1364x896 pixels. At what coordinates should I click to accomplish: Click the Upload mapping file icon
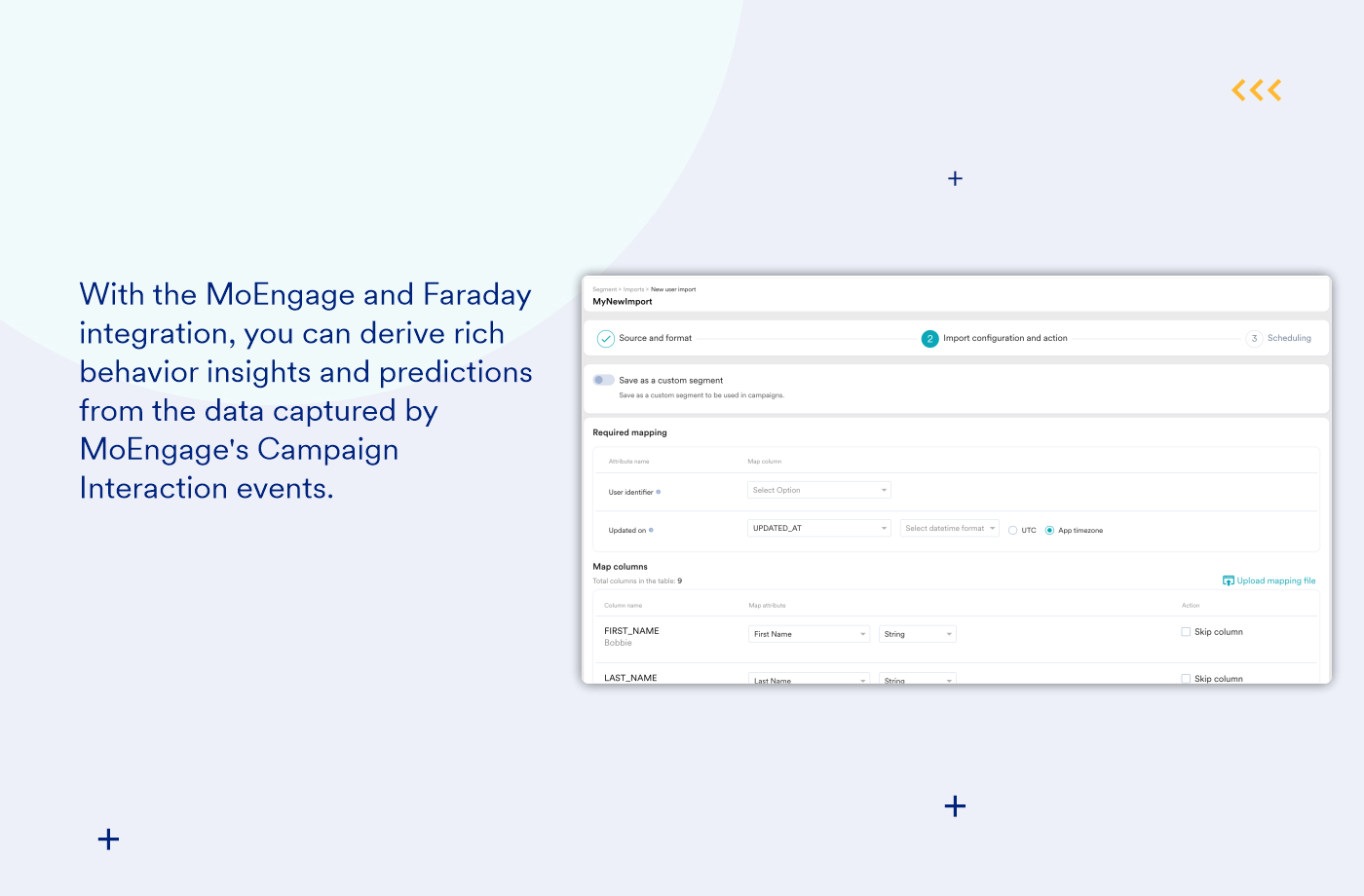click(1229, 580)
